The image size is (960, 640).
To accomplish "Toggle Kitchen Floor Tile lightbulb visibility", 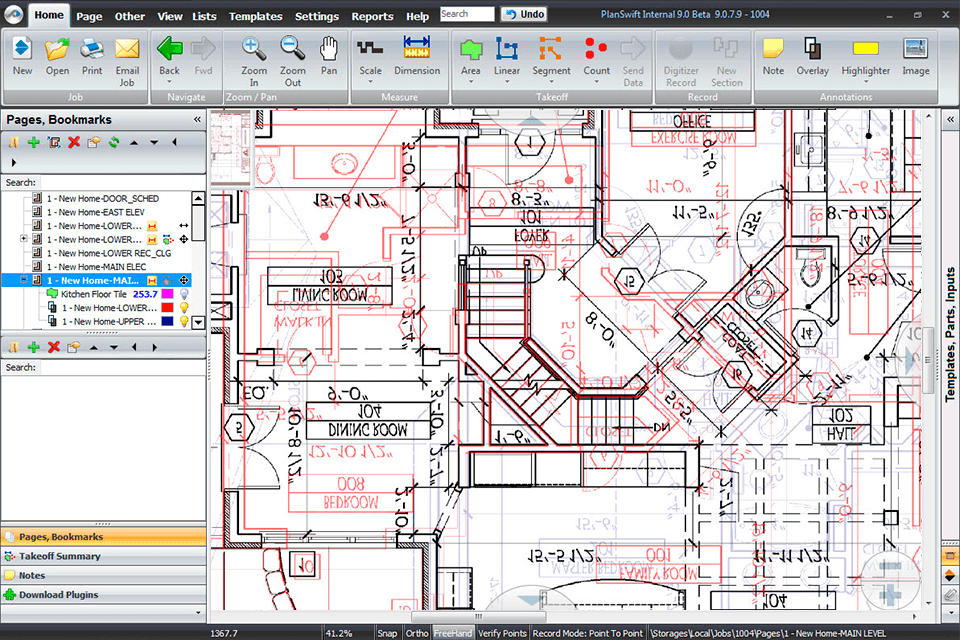I will pyautogui.click(x=184, y=294).
